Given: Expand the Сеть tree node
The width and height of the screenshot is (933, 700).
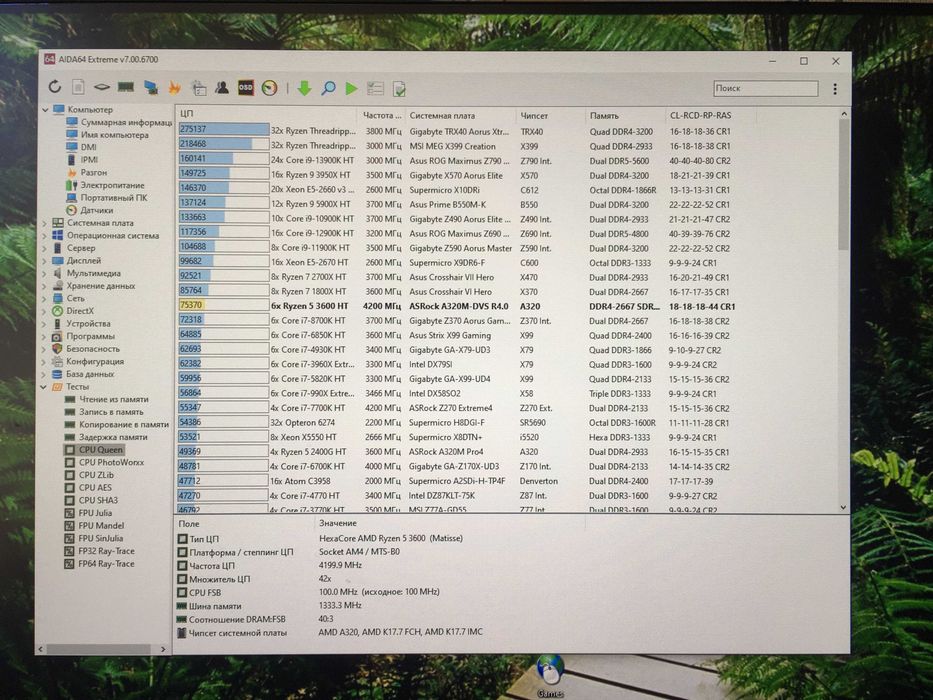Looking at the screenshot, I should (x=44, y=298).
